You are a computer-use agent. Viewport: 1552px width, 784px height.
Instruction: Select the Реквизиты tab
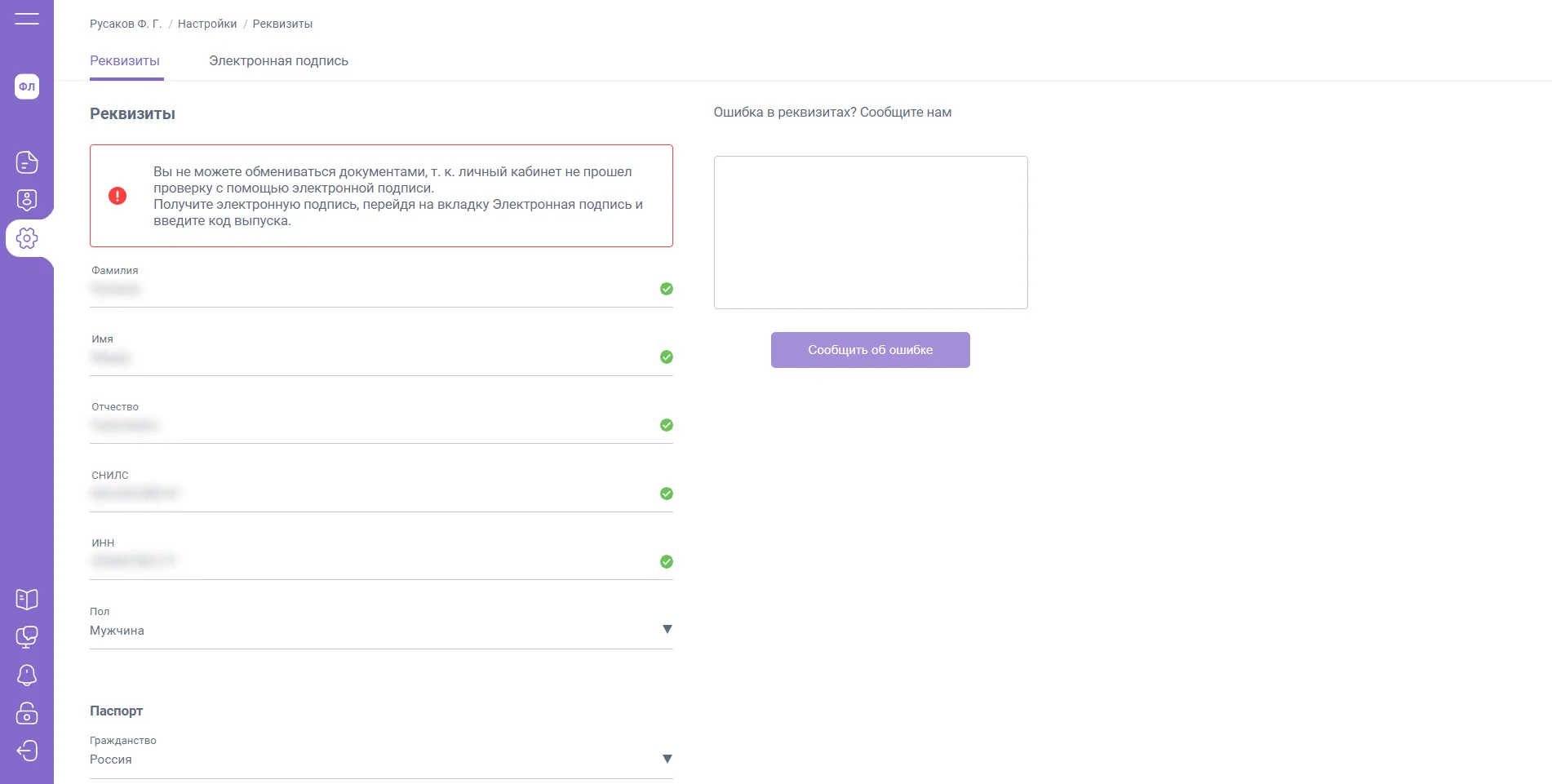coord(125,61)
